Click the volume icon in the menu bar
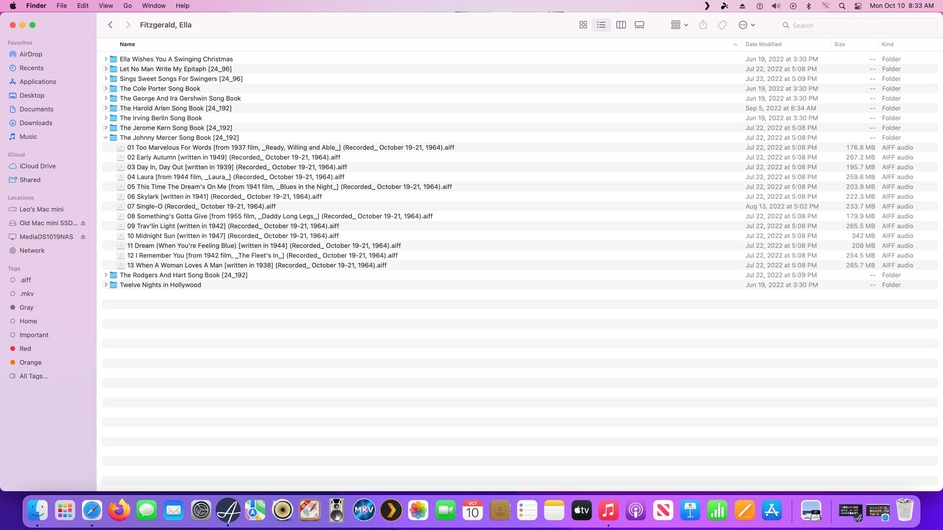This screenshot has height=530, width=943. (776, 5)
